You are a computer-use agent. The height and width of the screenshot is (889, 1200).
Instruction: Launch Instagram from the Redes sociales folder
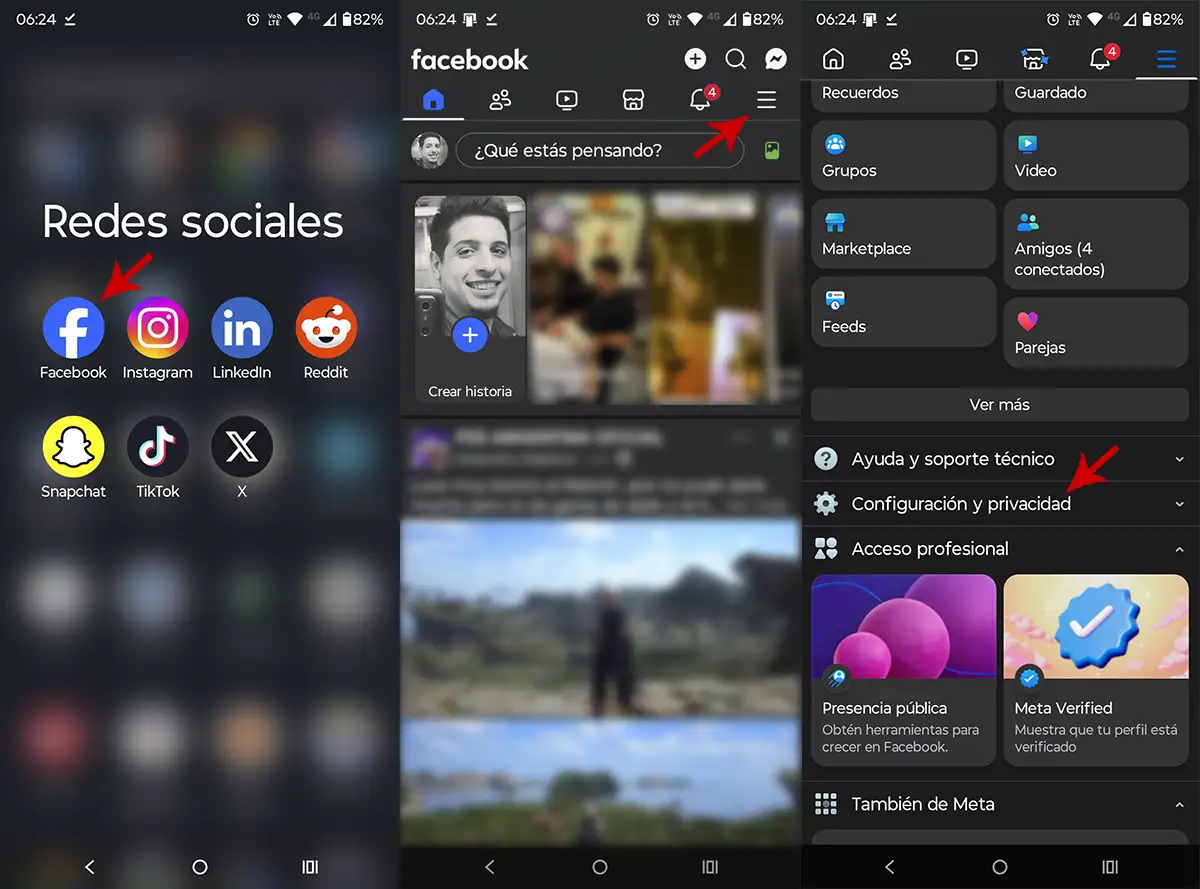click(x=157, y=328)
